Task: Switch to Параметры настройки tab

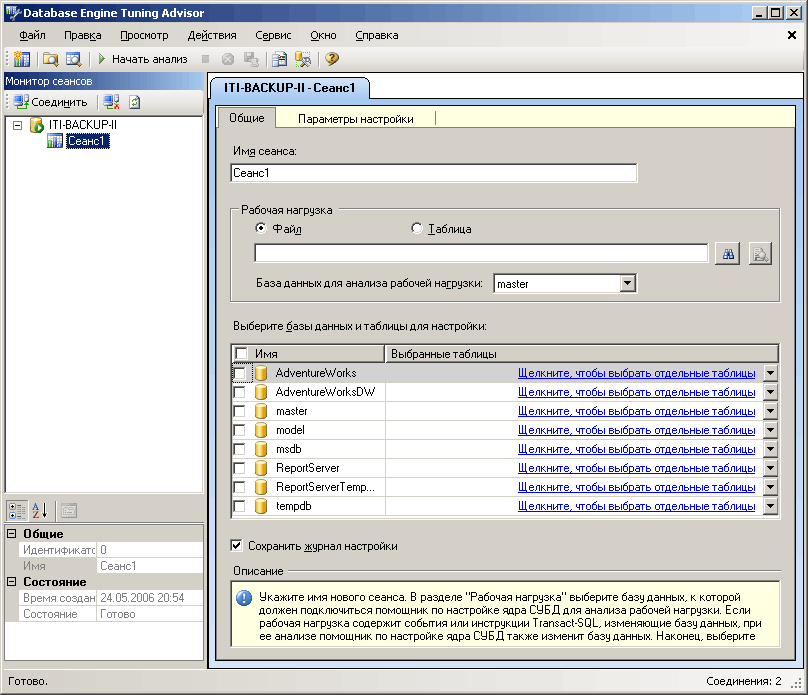Action: (355, 119)
